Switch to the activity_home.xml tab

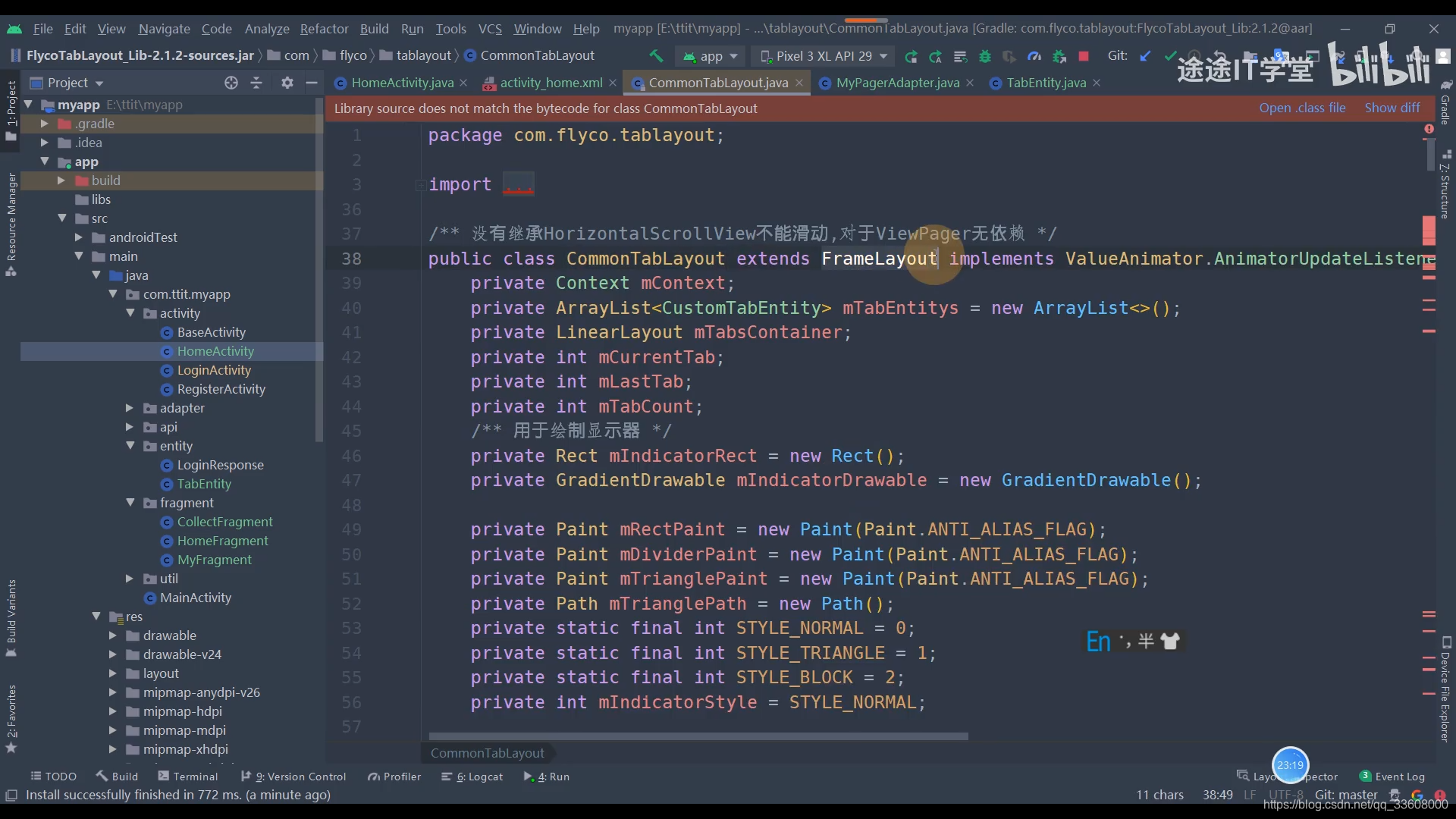coord(551,83)
